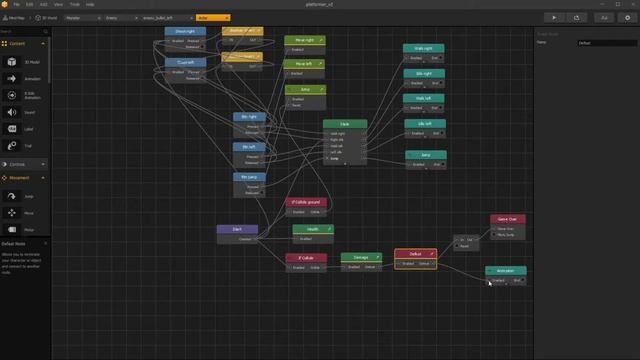Viewport: 640px width, 360px height.
Task: Click the Aa font toolbar button
Action: [604, 18]
